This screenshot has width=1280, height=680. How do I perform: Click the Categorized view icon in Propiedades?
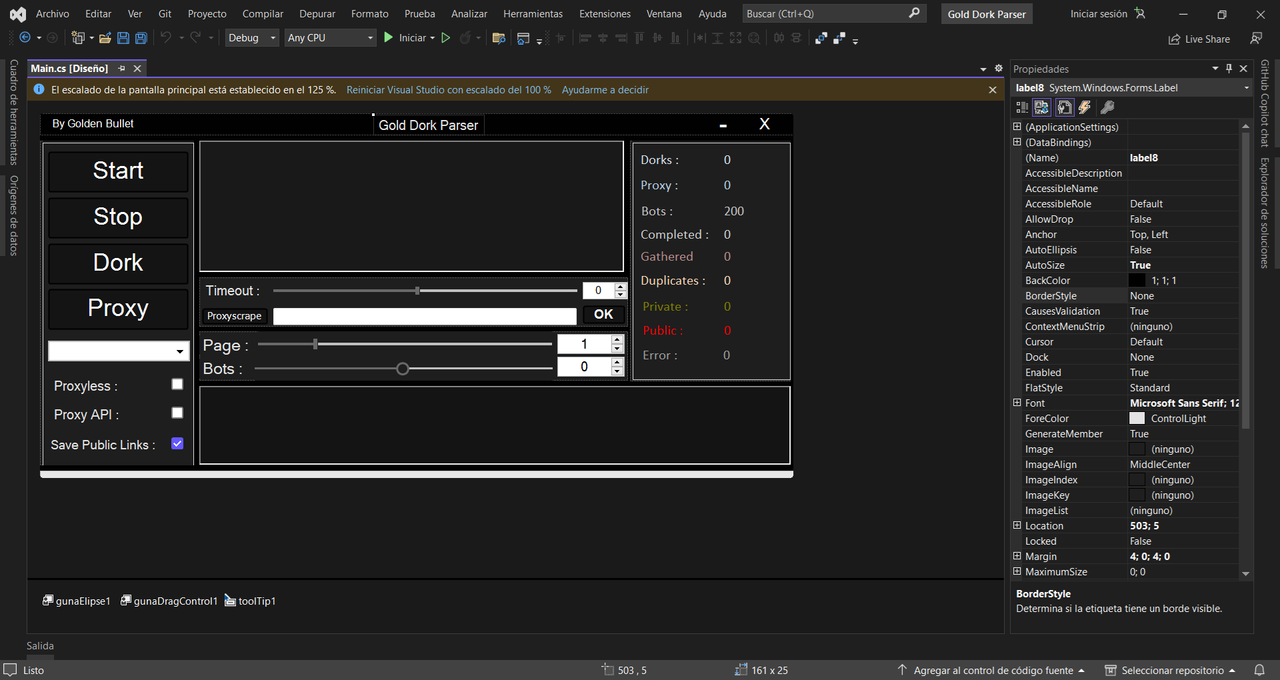1022,107
